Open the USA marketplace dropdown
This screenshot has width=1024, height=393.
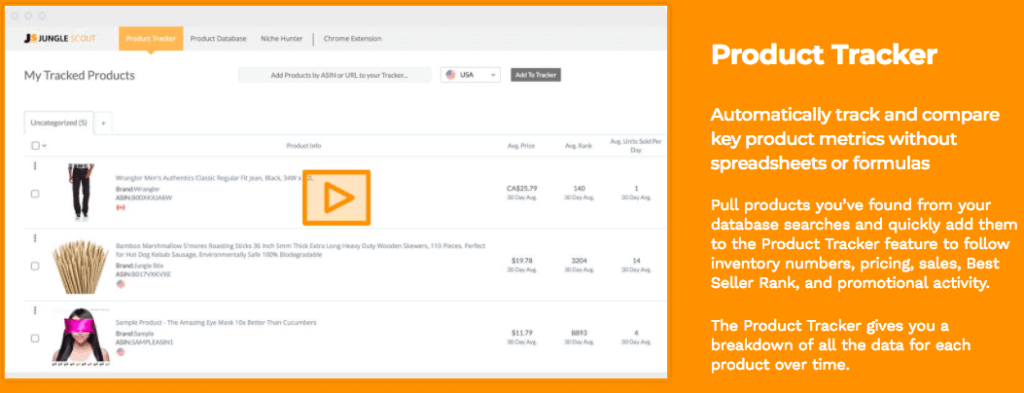click(x=470, y=75)
